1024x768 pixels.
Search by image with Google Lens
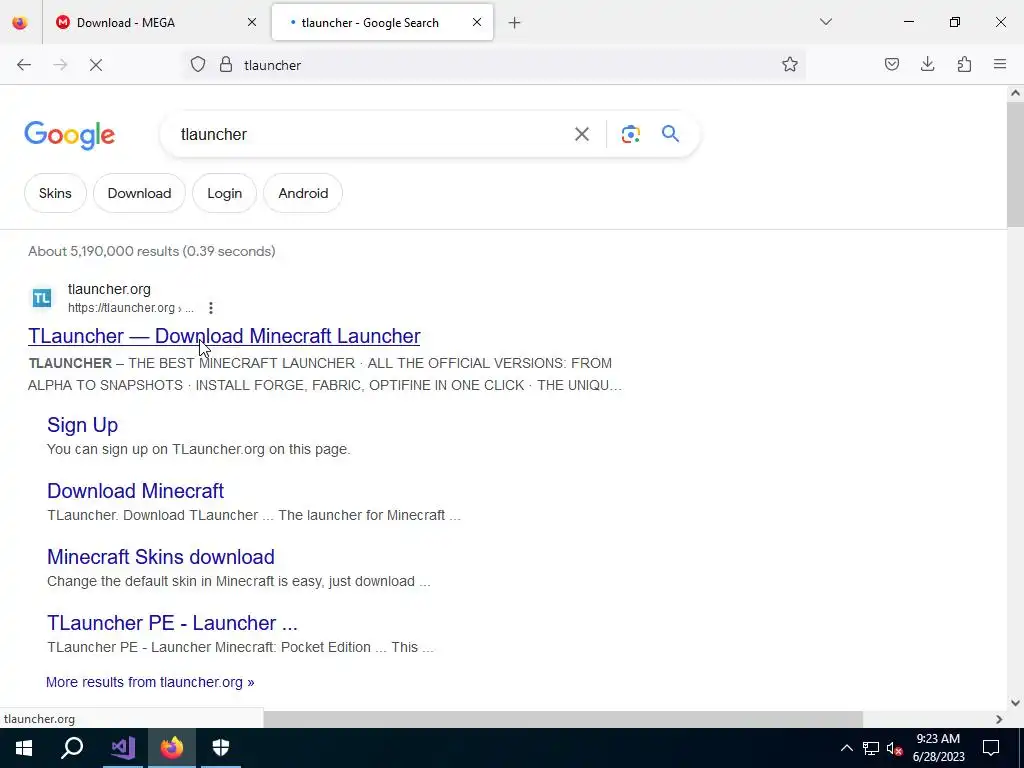(x=630, y=134)
